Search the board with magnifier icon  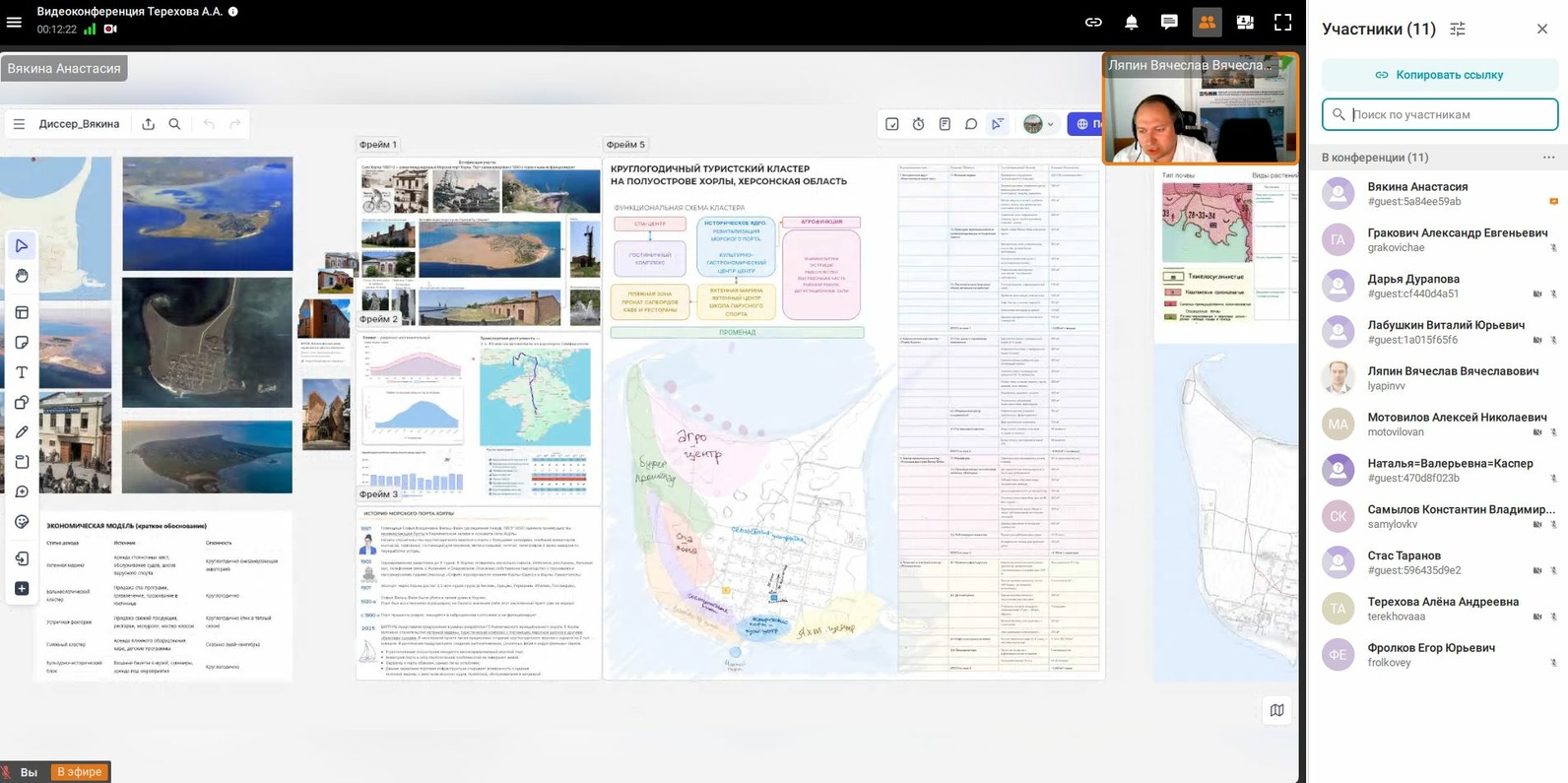174,124
